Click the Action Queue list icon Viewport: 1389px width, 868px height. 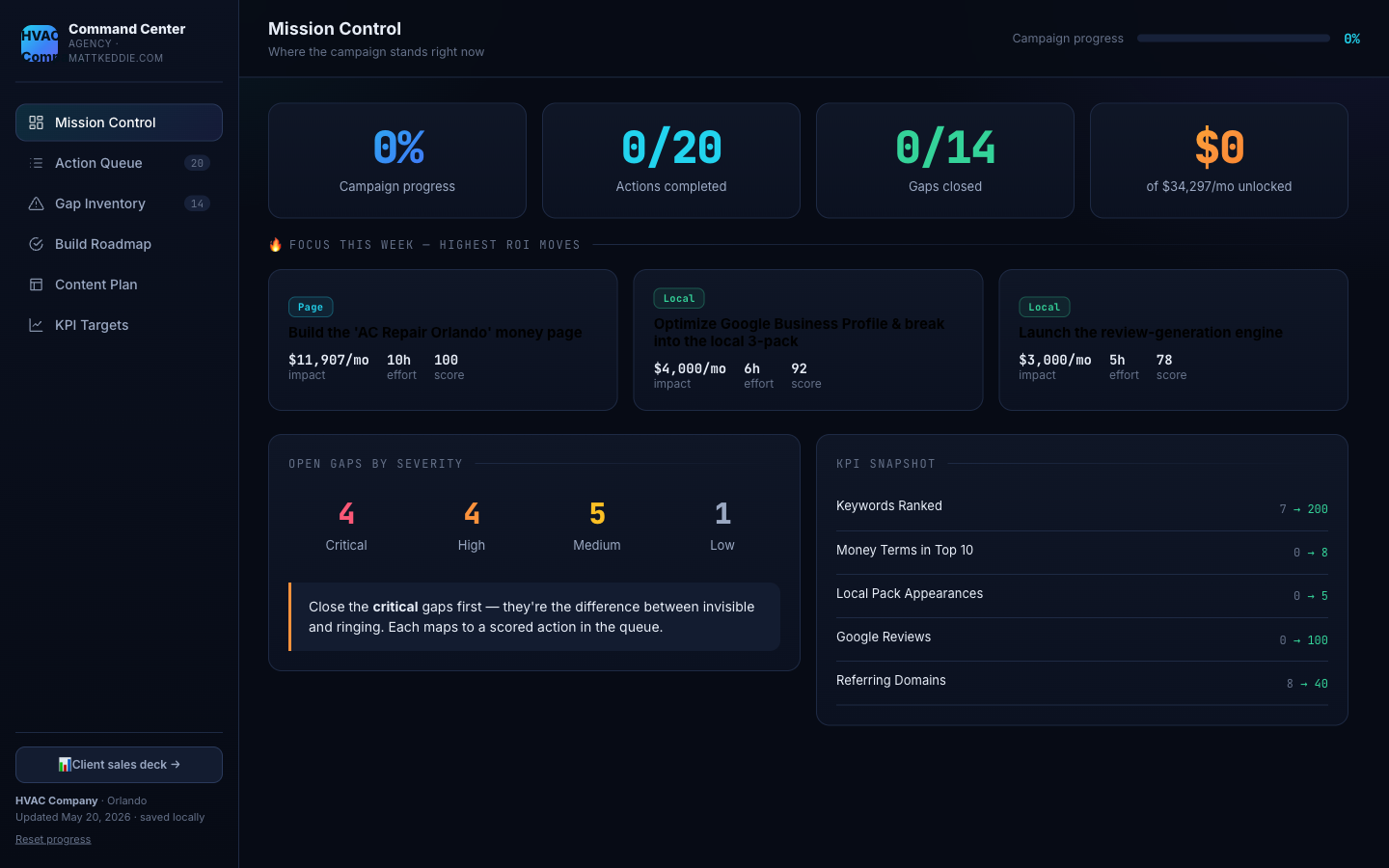click(x=36, y=163)
